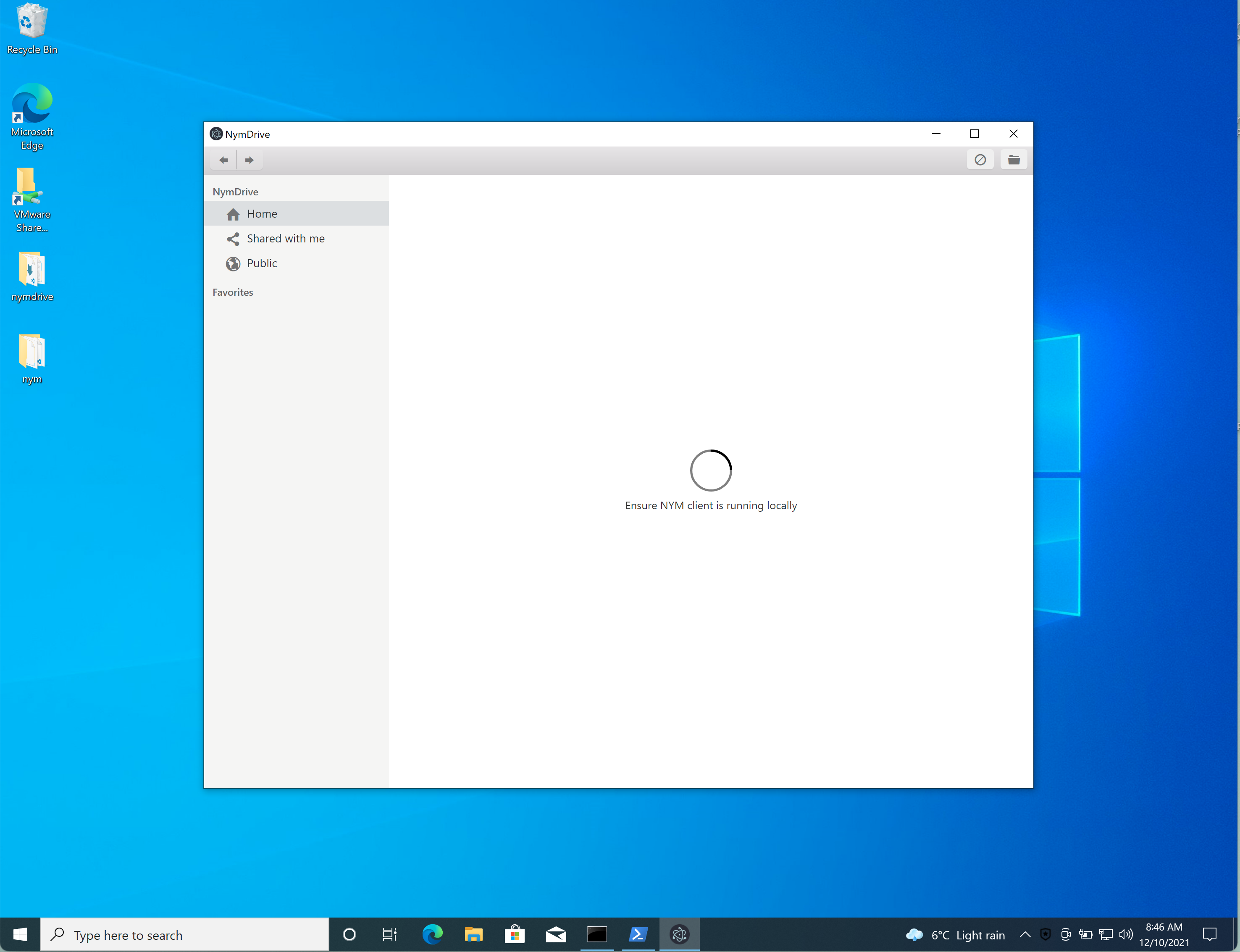
Task: Select the nym folder desktop icon
Action: (32, 359)
